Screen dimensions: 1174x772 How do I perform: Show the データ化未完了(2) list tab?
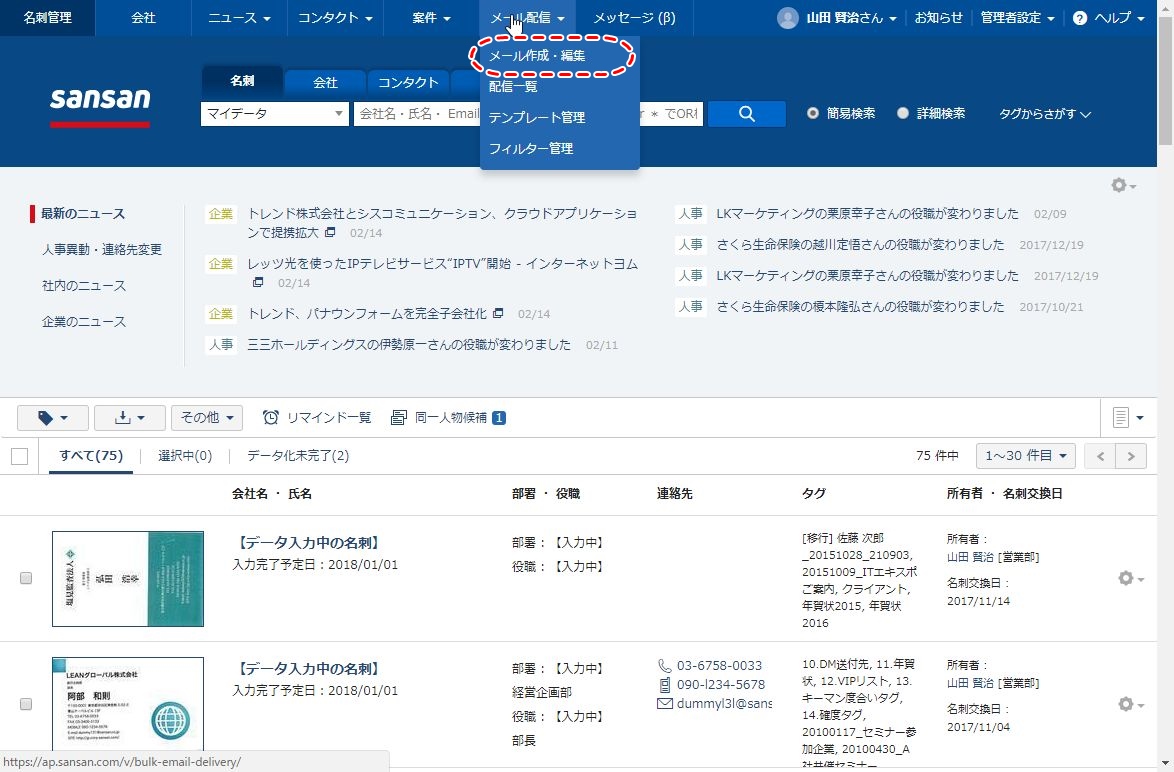click(298, 455)
